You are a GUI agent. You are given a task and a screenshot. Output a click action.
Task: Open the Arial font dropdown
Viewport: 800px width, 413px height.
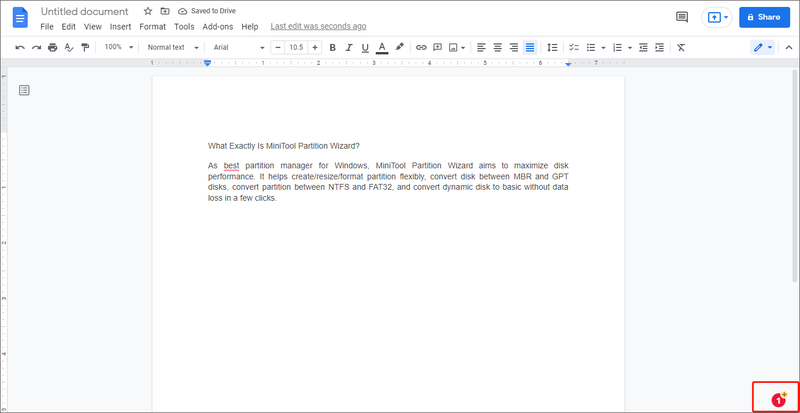(x=239, y=47)
